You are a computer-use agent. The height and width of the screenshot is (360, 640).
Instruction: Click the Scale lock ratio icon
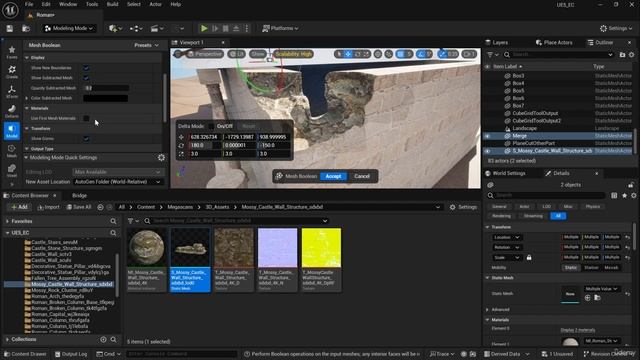[529, 258]
